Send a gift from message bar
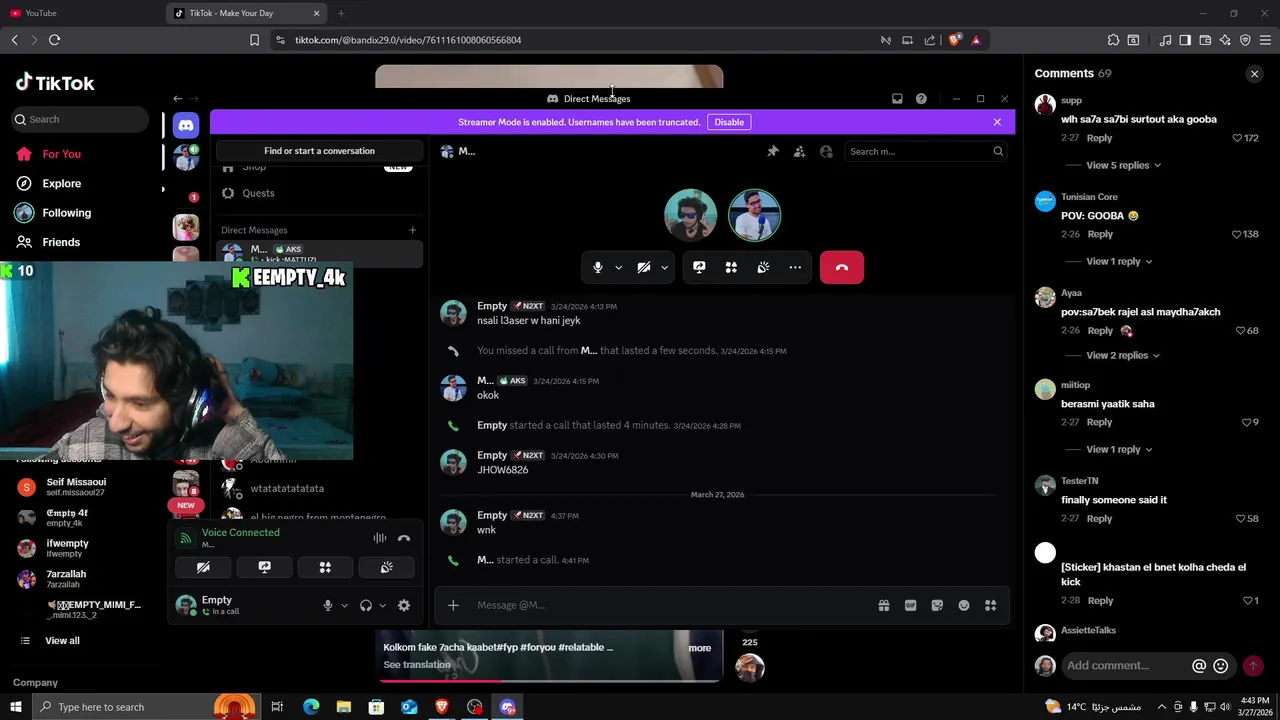Image resolution: width=1280 pixels, height=720 pixels. pos(884,605)
